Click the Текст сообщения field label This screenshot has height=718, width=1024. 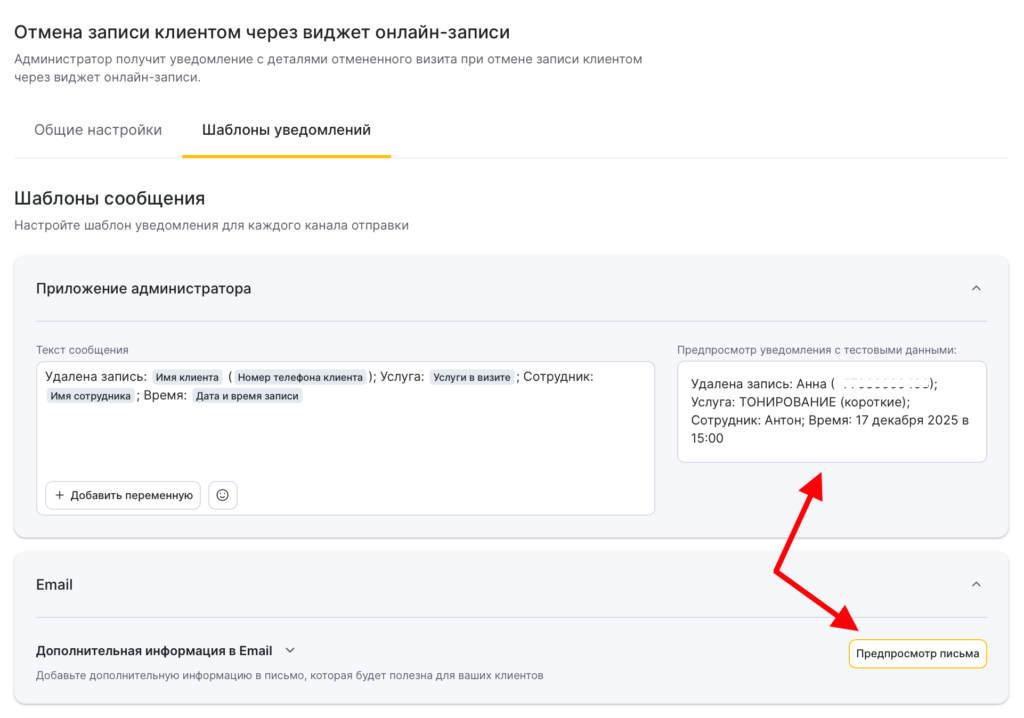(x=82, y=350)
